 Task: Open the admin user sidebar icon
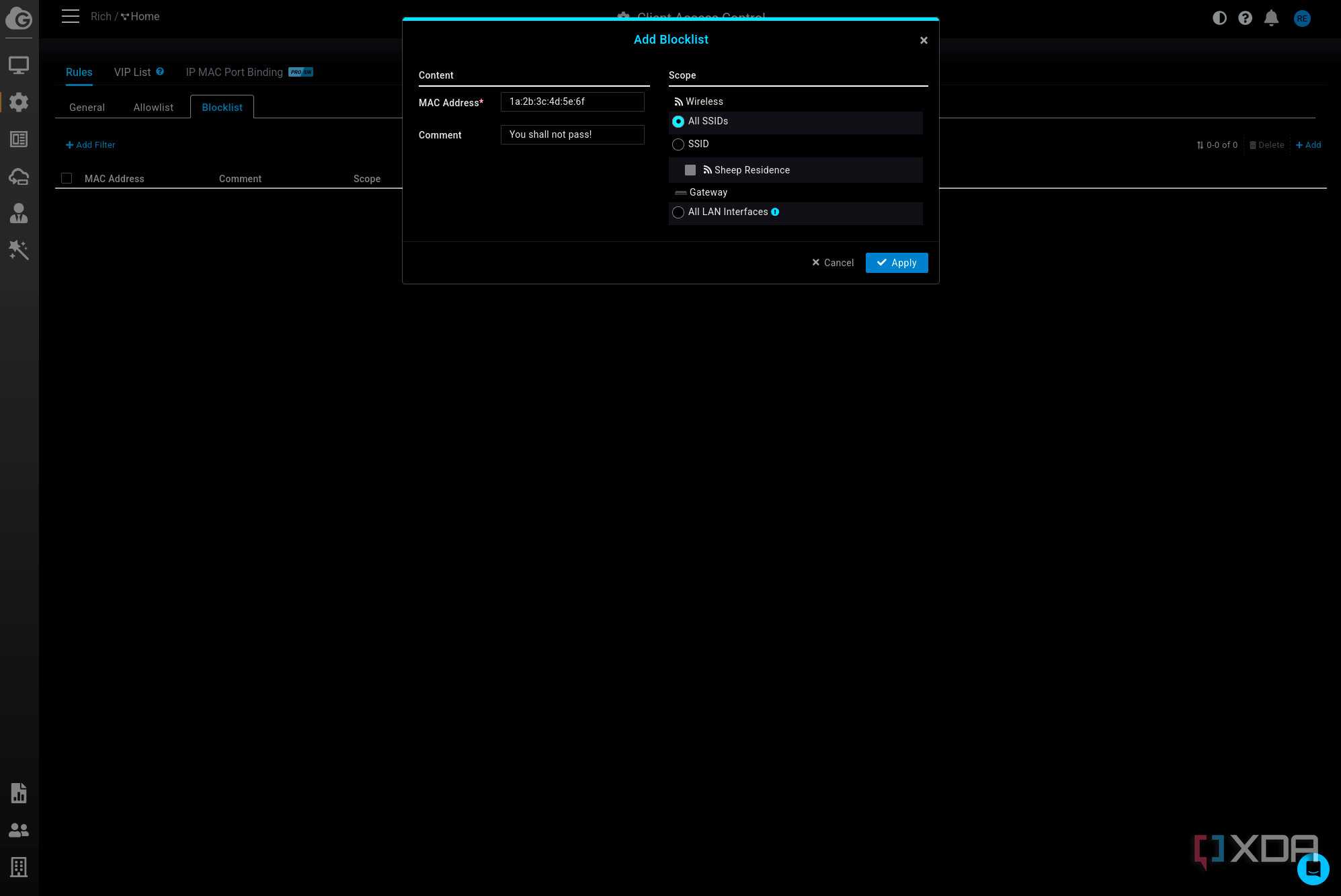tap(19, 213)
